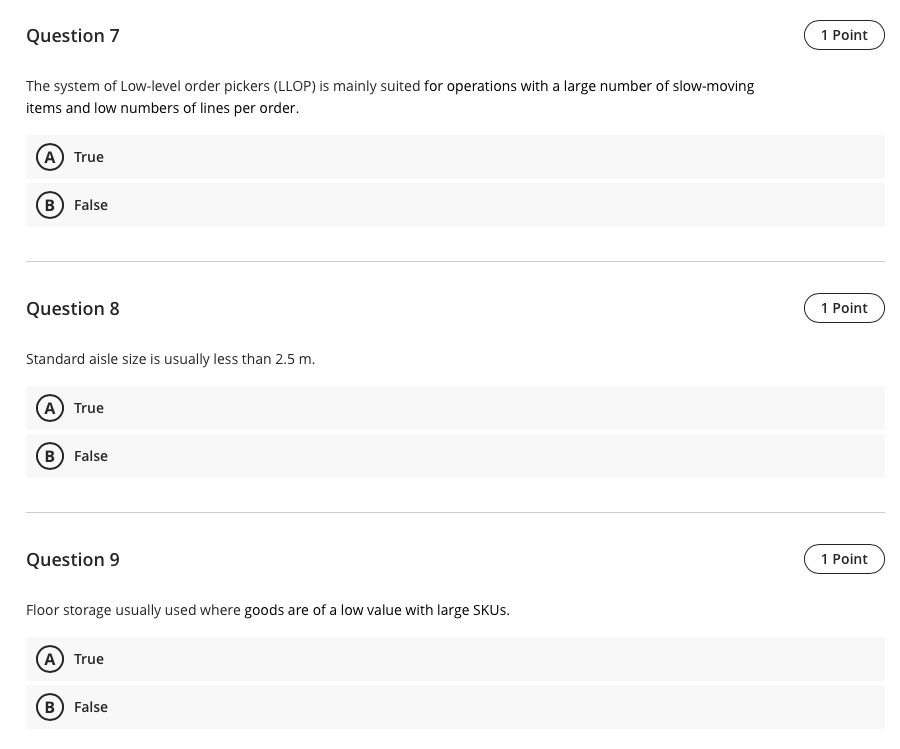
Task: Click the True answer row under Question 8
Action: click(x=455, y=408)
